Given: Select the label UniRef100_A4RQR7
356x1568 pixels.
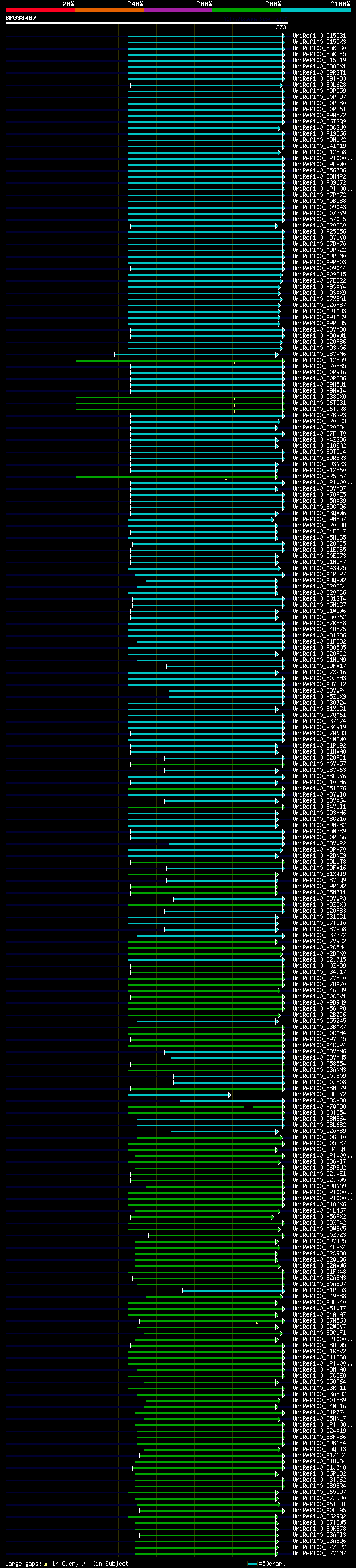Looking at the screenshot, I should [319, 574].
